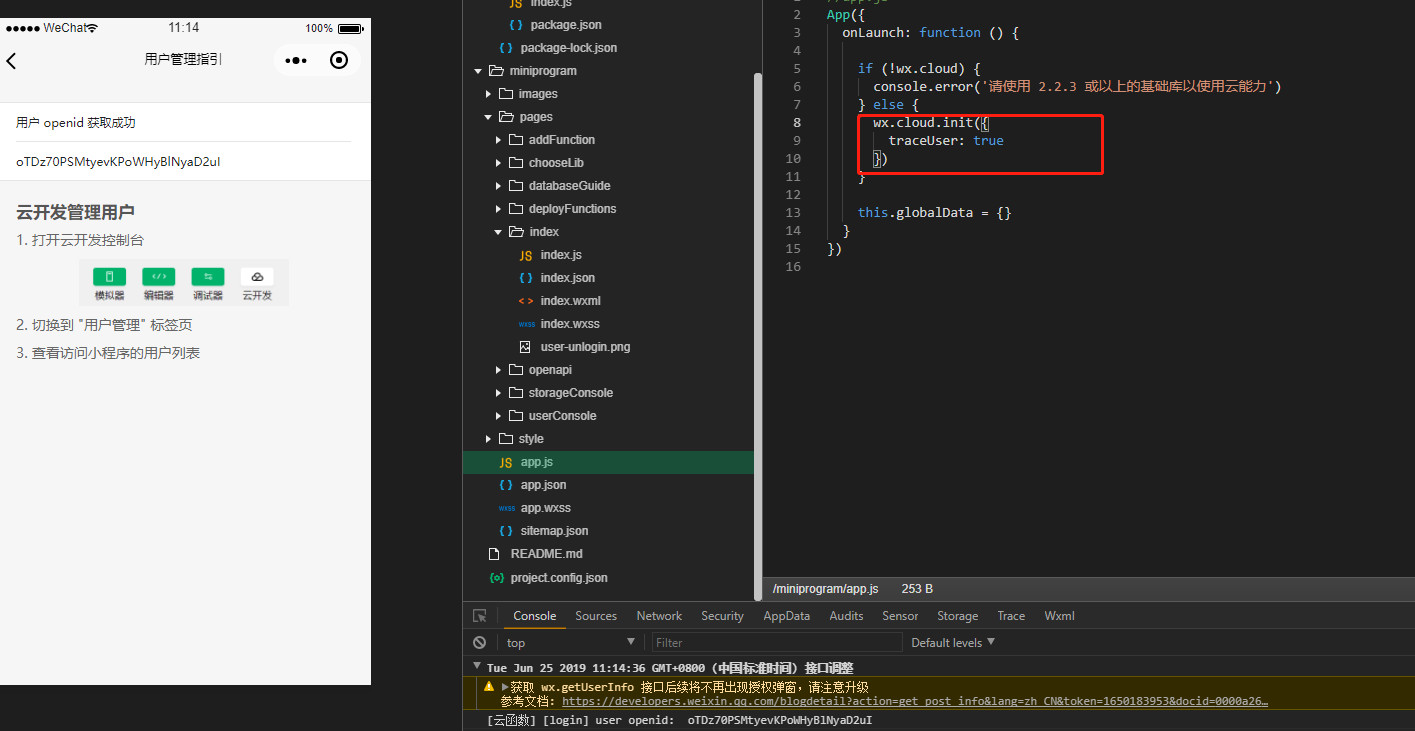Expand the userConsole folder
The height and width of the screenshot is (731, 1415).
click(498, 416)
